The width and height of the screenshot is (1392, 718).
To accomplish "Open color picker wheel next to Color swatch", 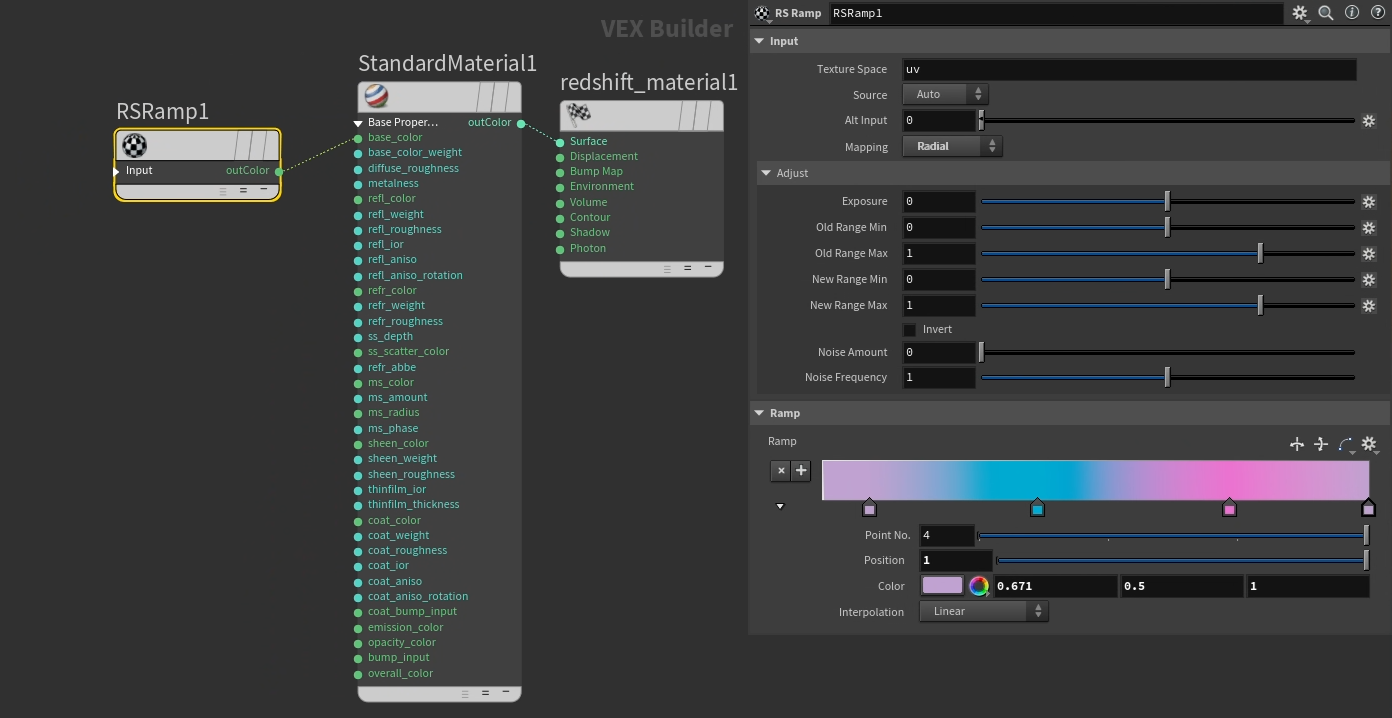I will coord(979,586).
